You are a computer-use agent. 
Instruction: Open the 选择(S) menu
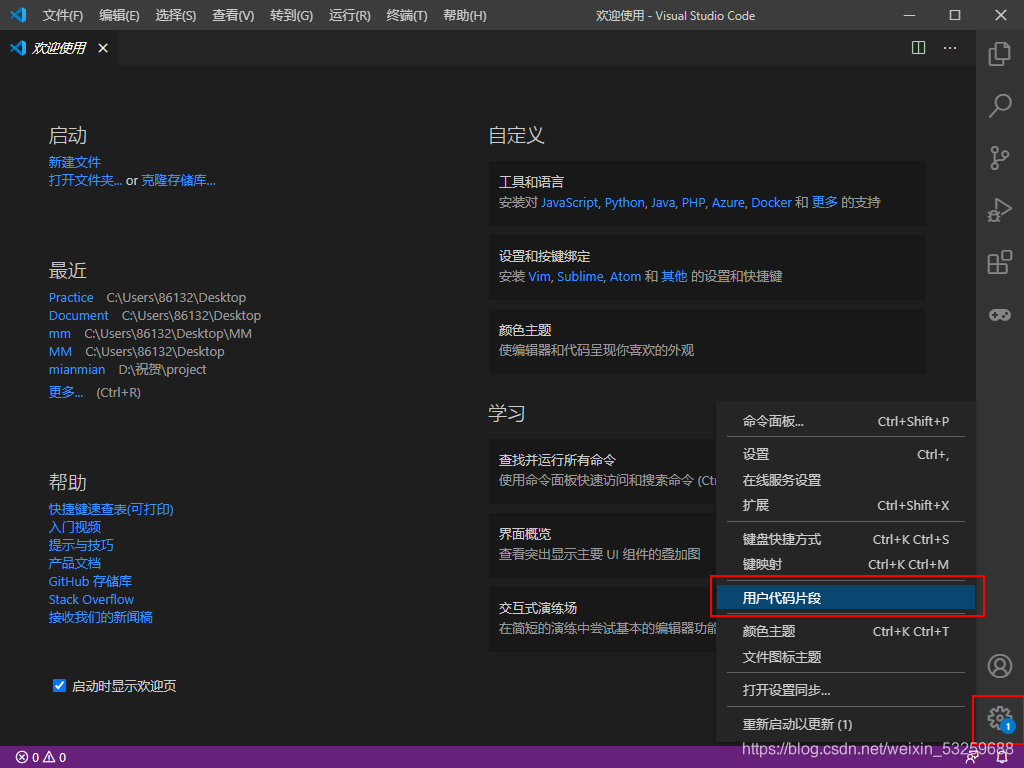(176, 15)
